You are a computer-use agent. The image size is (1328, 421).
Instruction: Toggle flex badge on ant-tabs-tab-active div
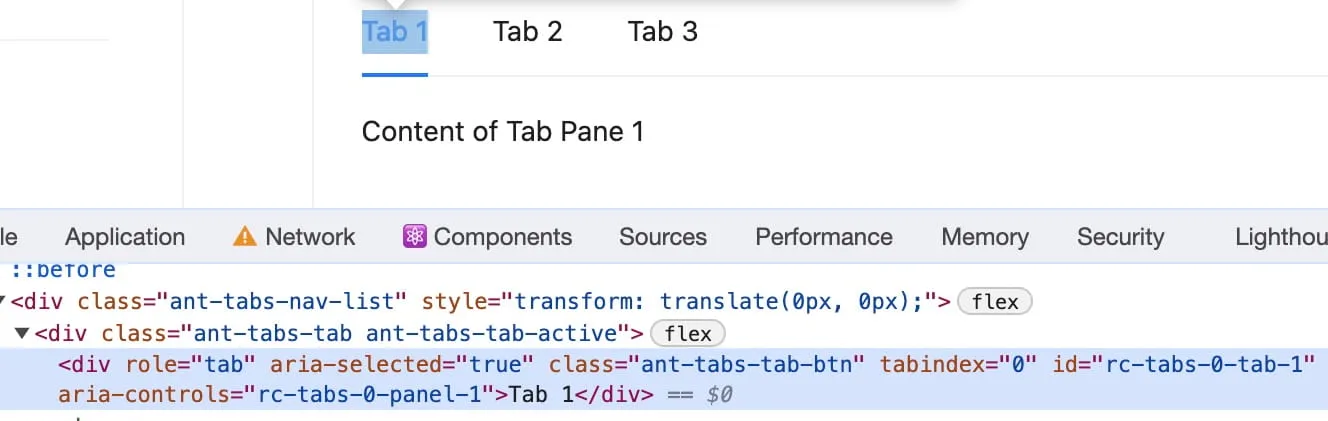tap(687, 333)
